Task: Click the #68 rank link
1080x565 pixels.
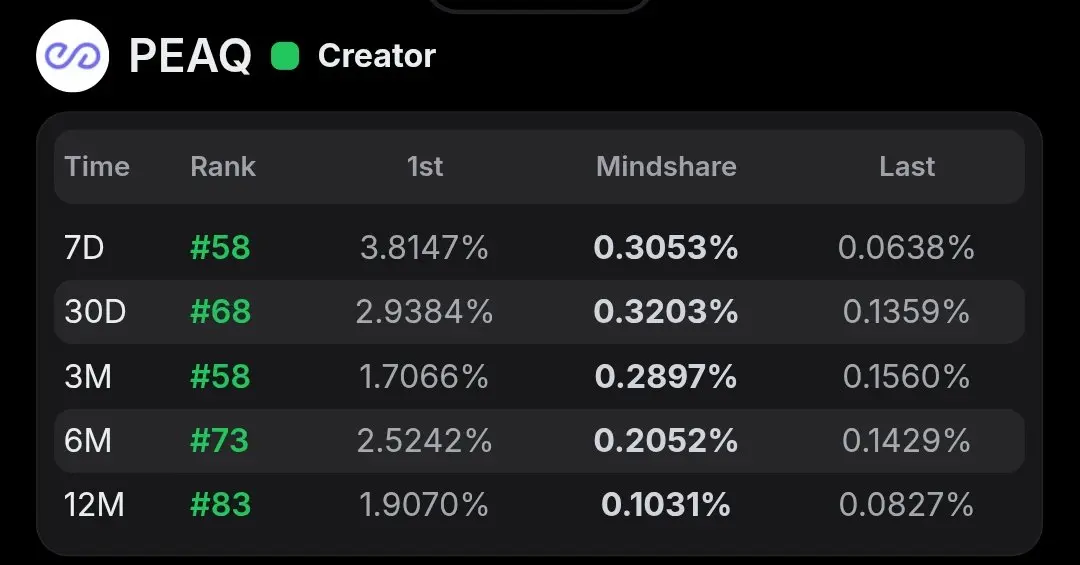Action: click(220, 311)
